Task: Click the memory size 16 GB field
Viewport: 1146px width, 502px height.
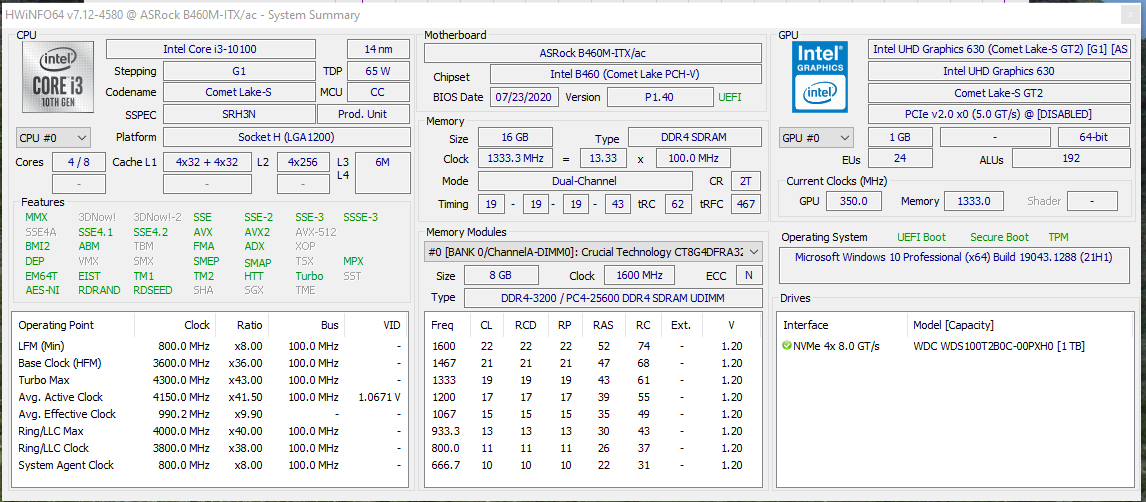Action: 515,137
